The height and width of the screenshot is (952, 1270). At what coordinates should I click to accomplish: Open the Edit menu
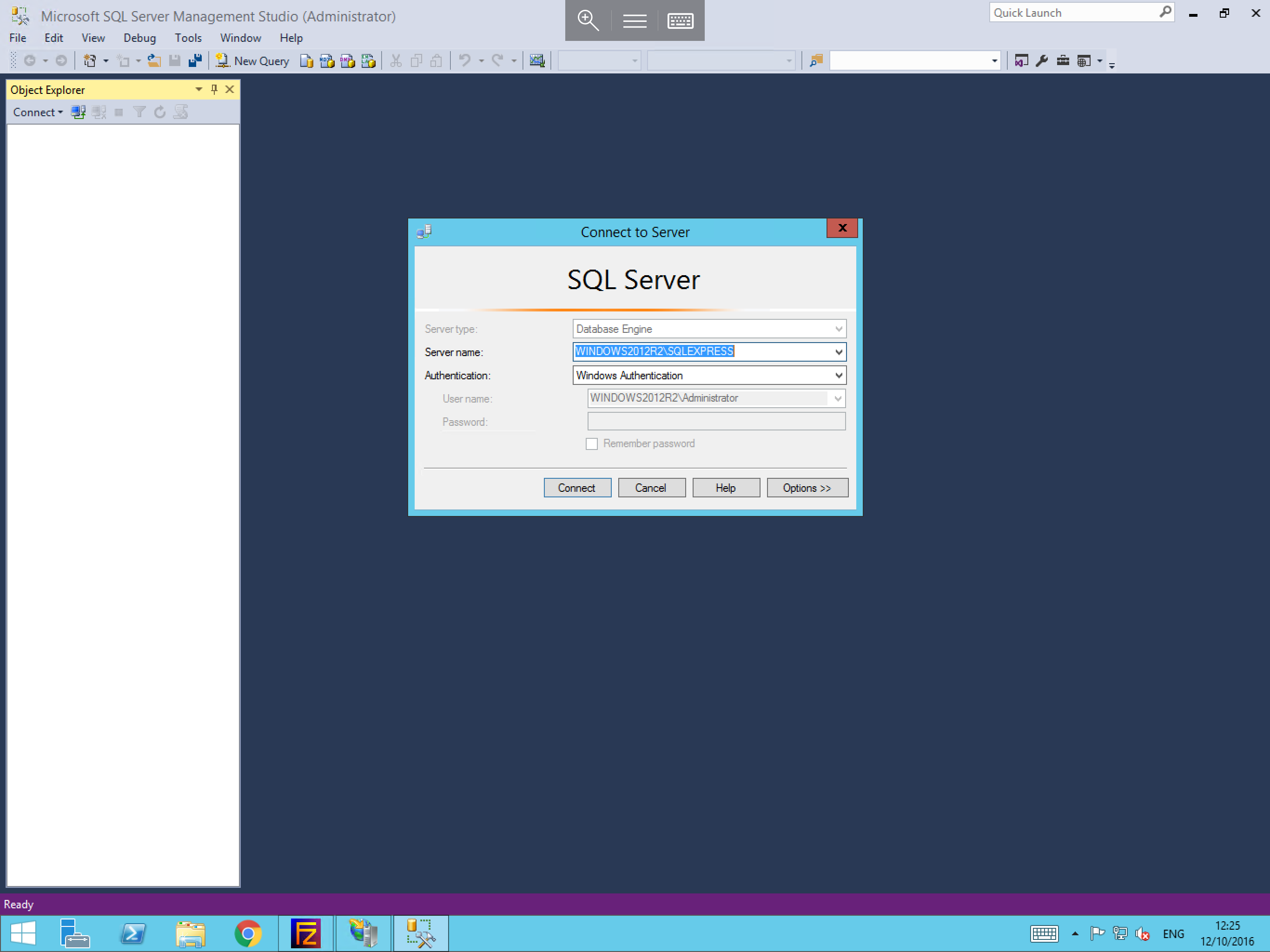[x=54, y=38]
